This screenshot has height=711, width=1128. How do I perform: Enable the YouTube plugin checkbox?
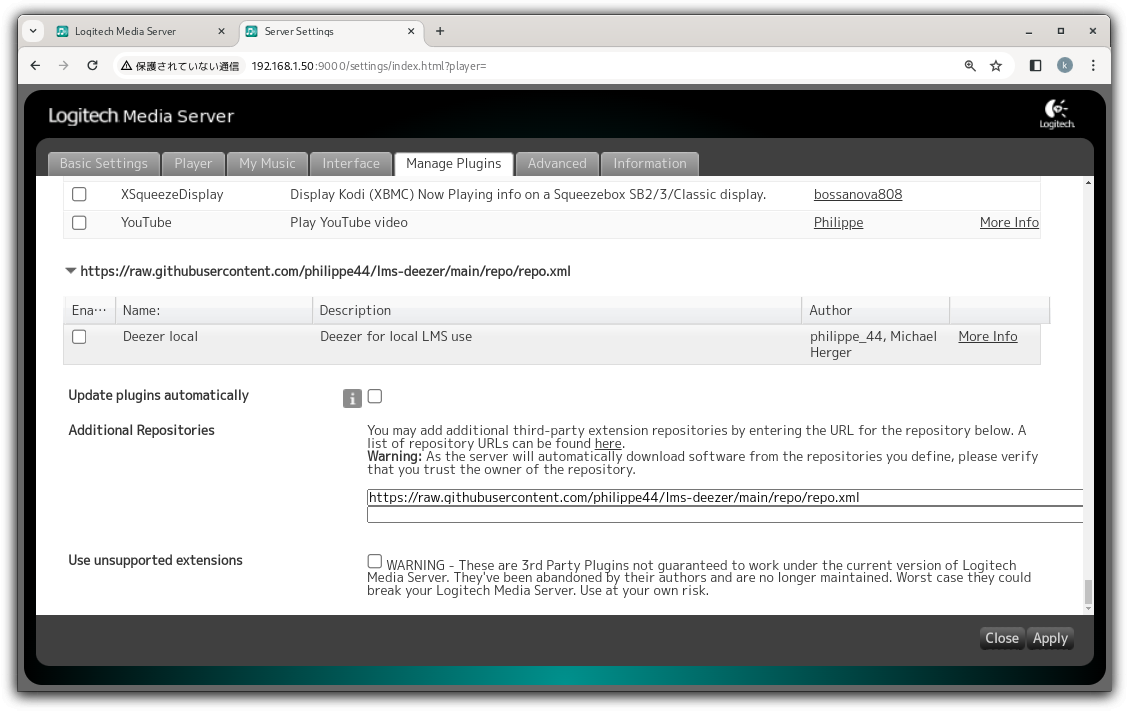79,222
